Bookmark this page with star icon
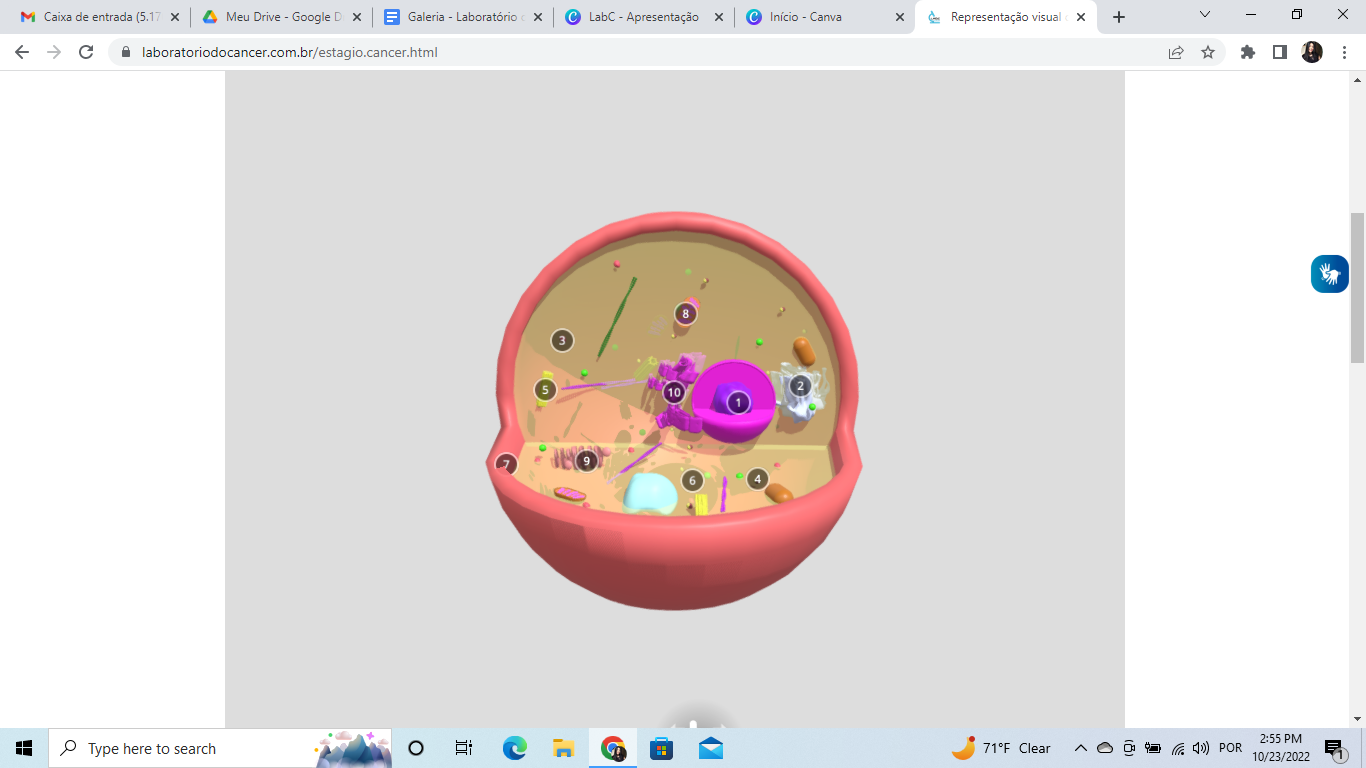The image size is (1366, 768). (x=1208, y=52)
